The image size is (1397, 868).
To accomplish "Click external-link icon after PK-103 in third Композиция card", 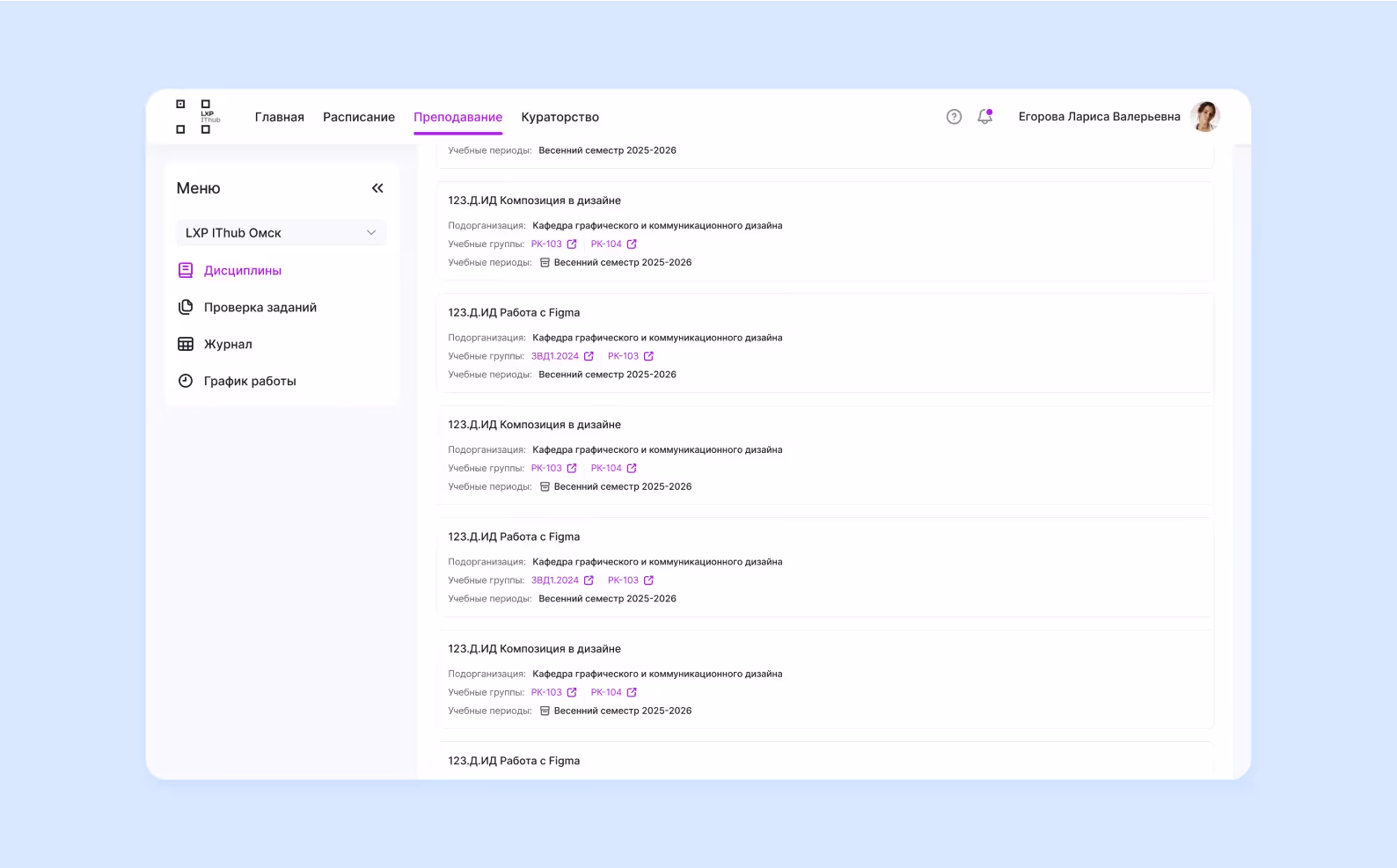I will click(572, 693).
